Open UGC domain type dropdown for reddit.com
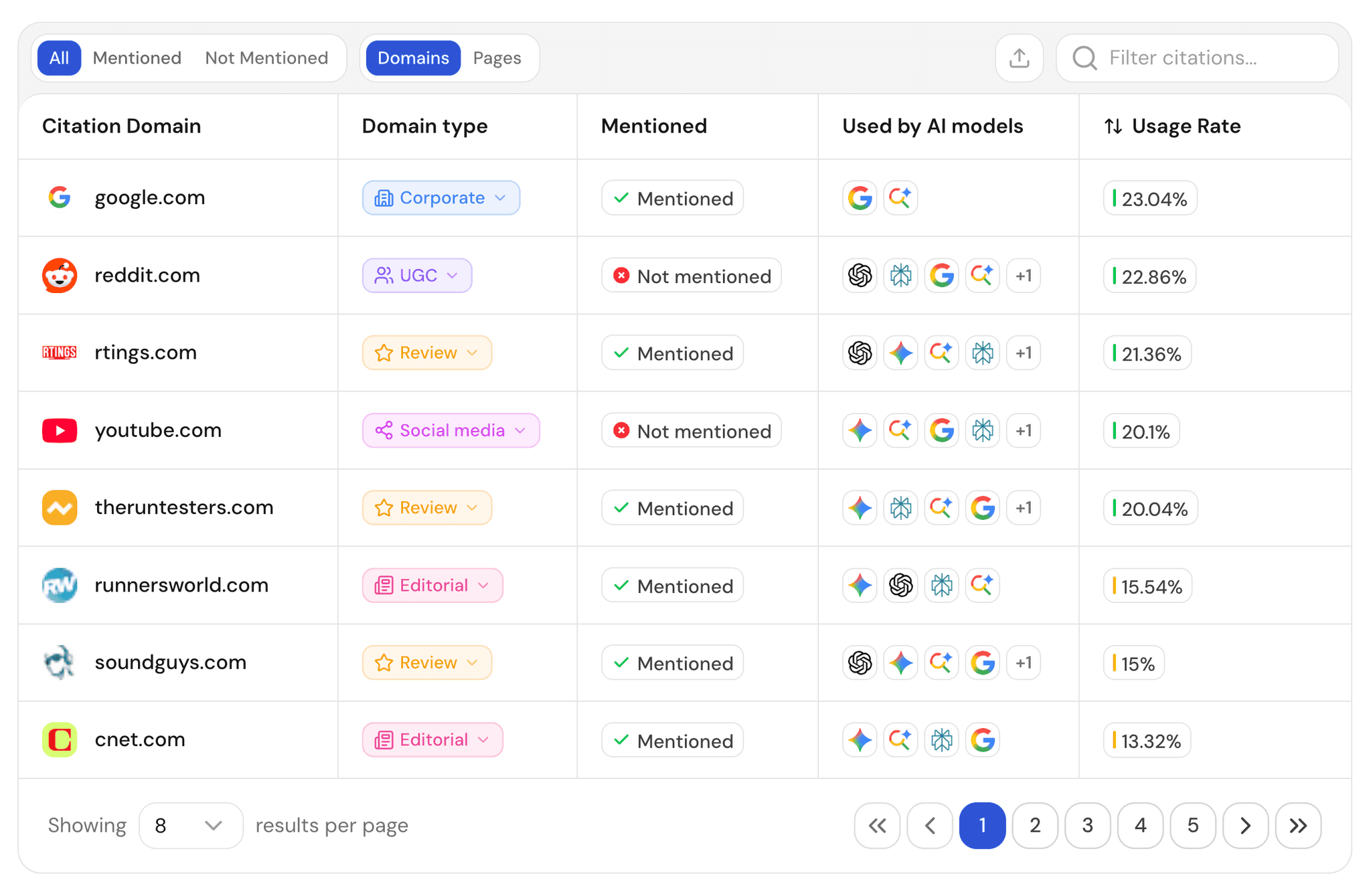 click(417, 276)
